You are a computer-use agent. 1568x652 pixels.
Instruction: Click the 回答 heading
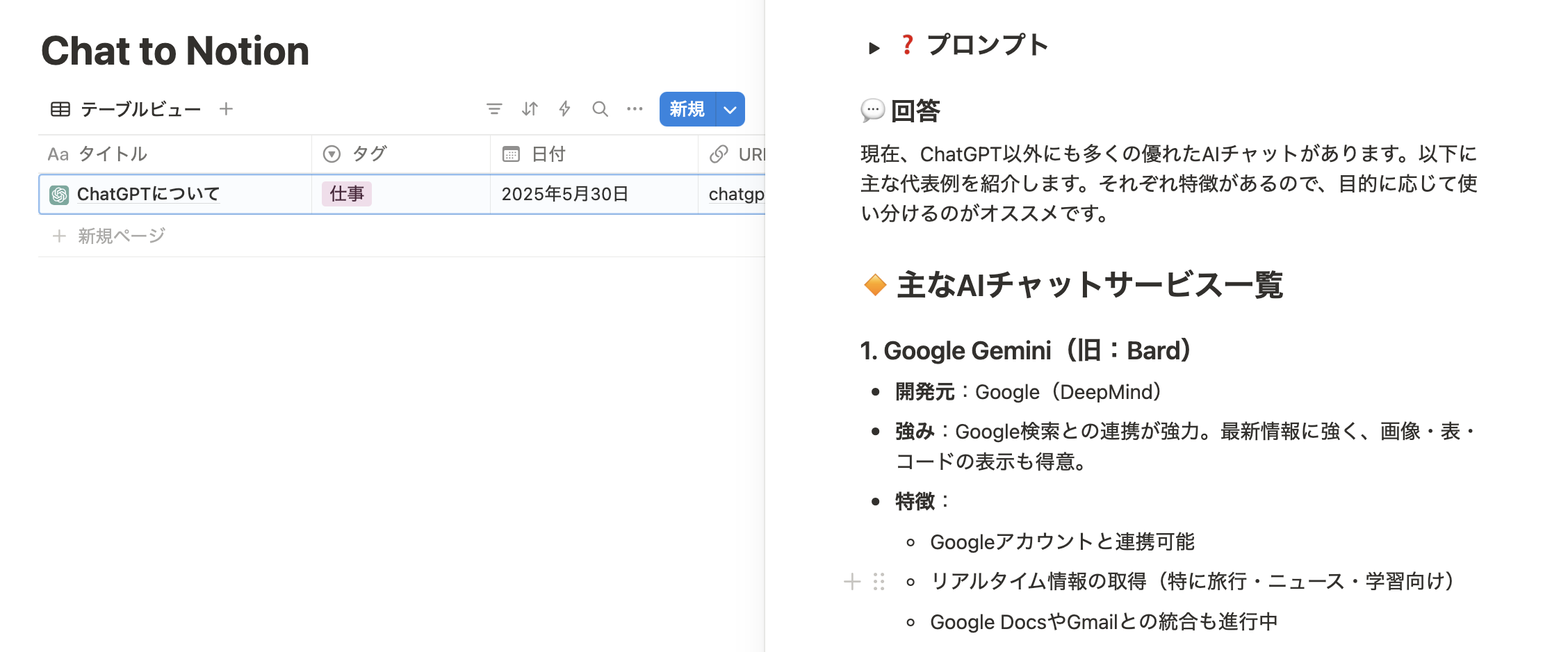tap(915, 111)
